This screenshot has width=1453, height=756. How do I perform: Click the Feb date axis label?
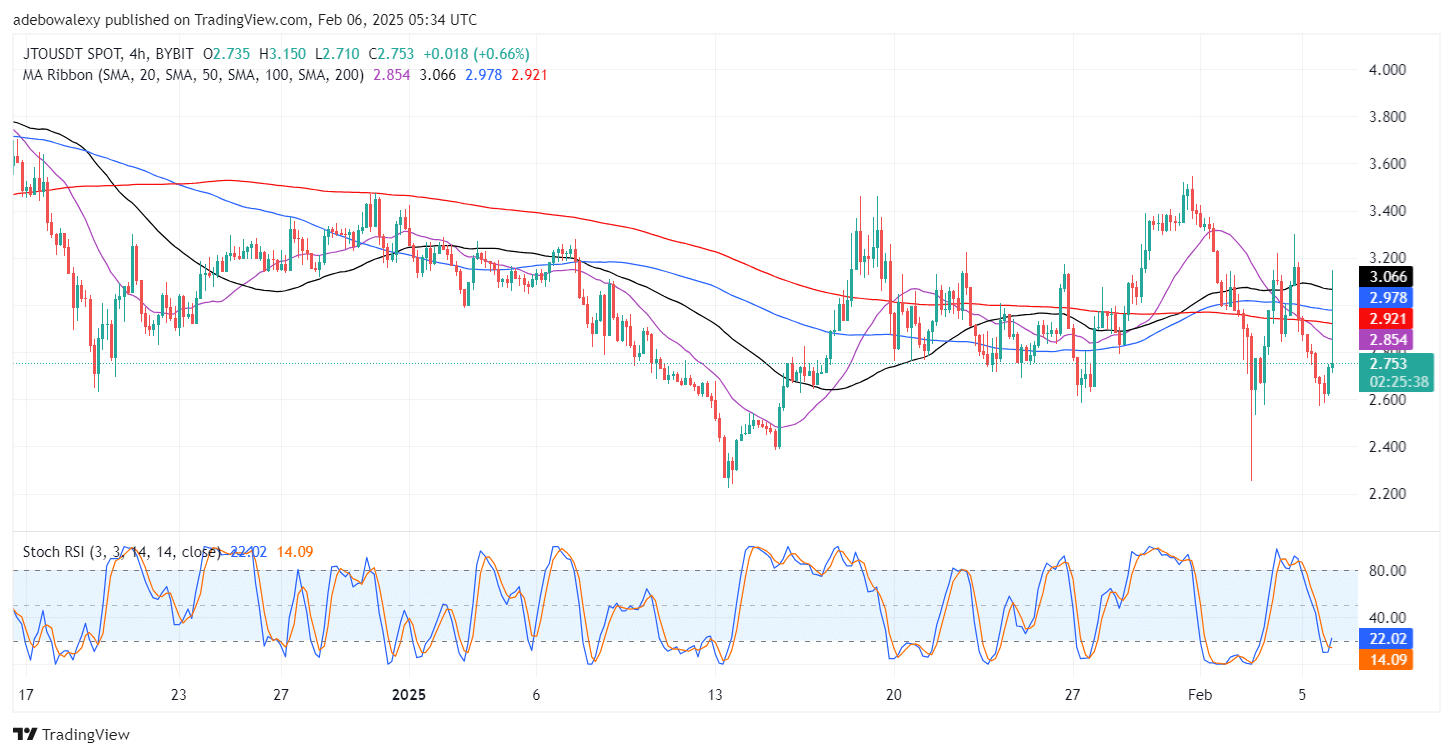point(1199,695)
